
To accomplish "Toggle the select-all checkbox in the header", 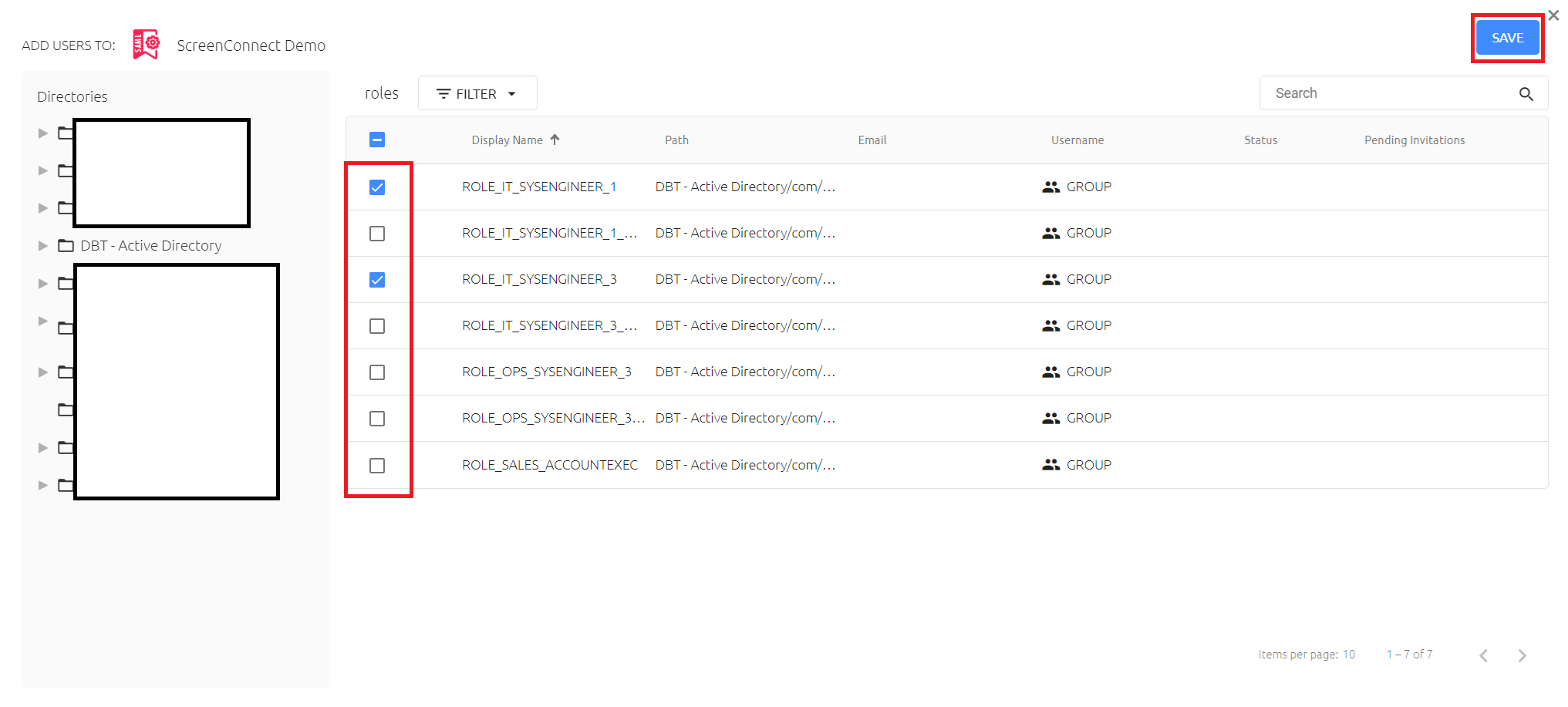I will pos(377,140).
